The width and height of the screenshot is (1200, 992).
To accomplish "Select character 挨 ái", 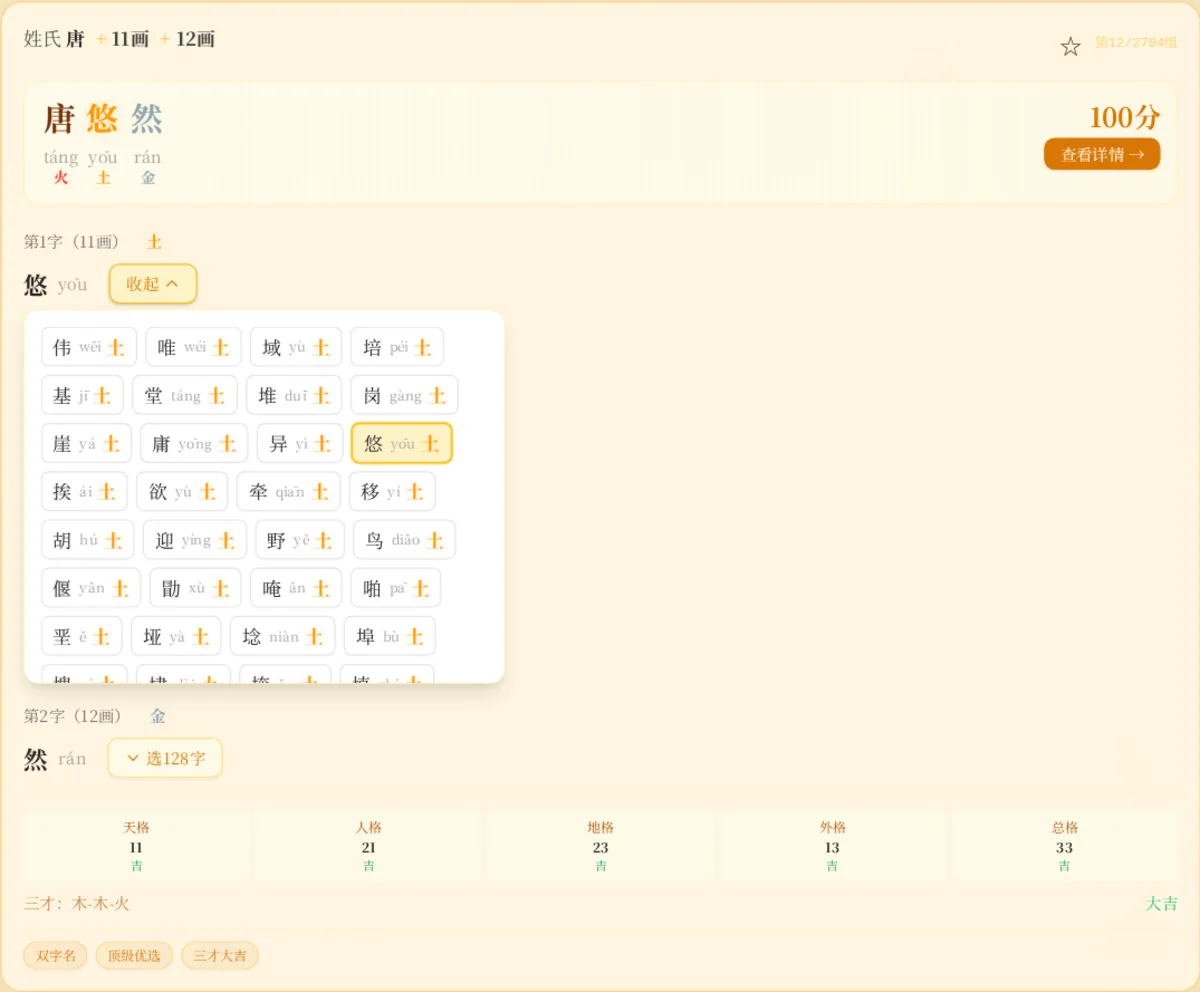I will pyautogui.click(x=84, y=491).
